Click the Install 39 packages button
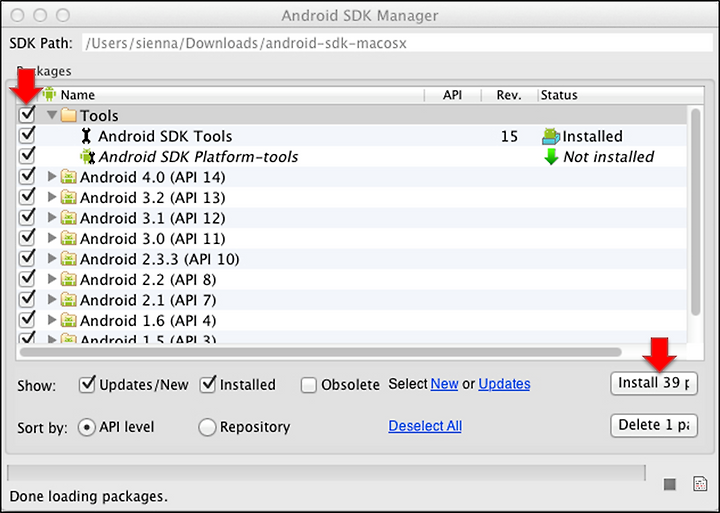Image resolution: width=720 pixels, height=513 pixels. [654, 383]
